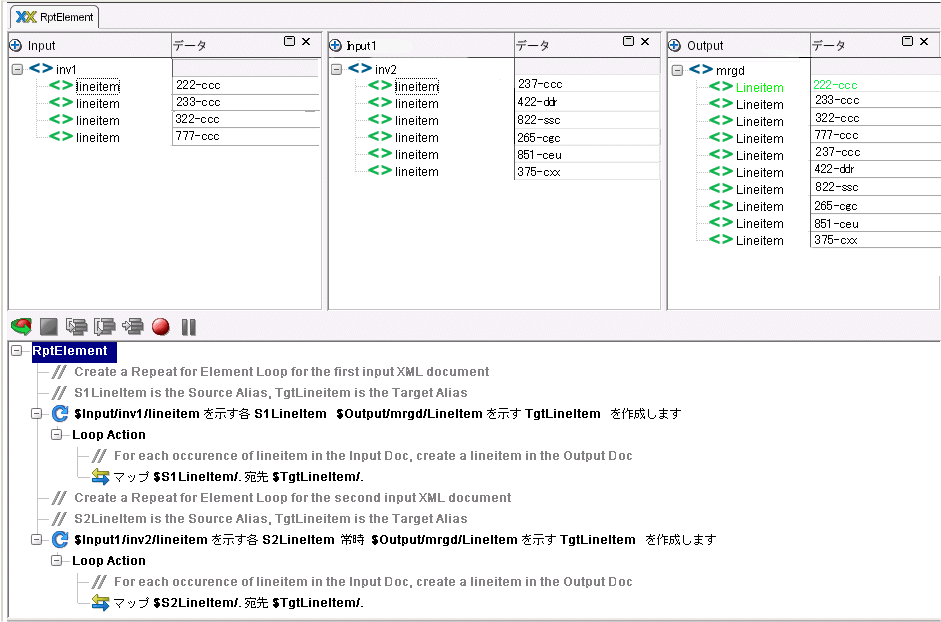941x622 pixels.
Task: Collapse the mrgd tree node
Action: click(677, 70)
